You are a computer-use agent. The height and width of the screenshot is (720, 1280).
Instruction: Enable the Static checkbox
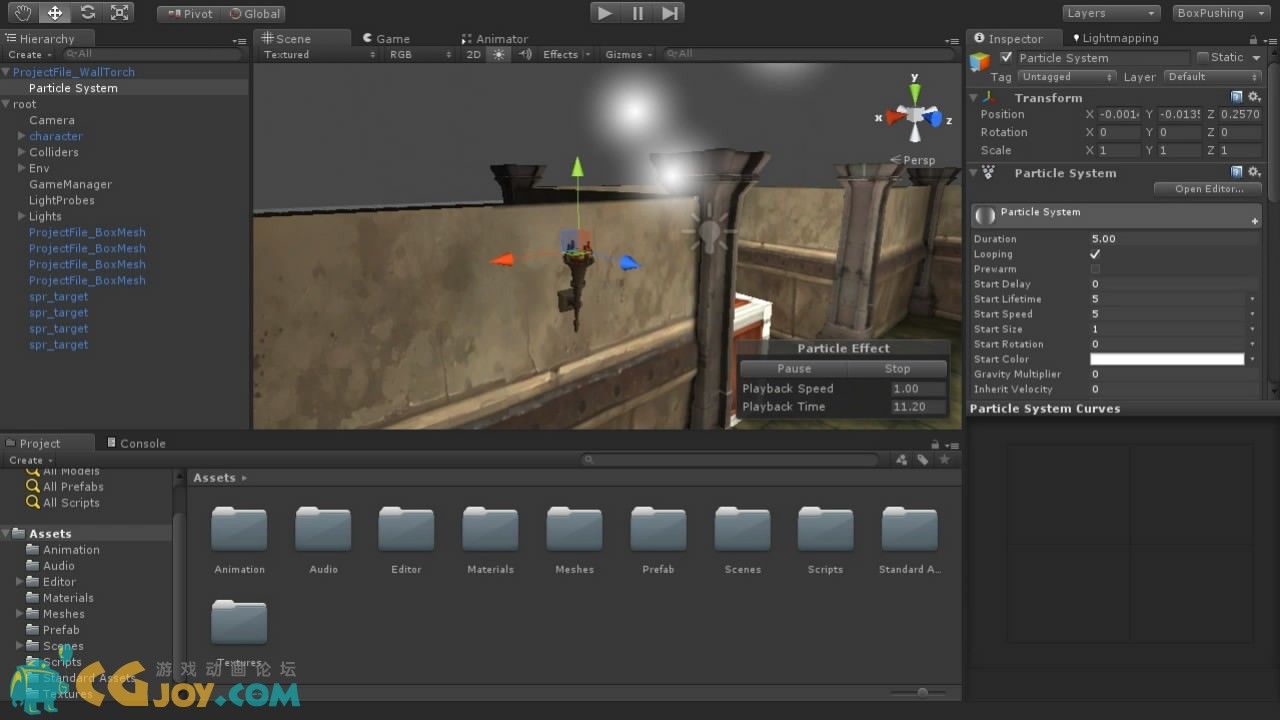point(1202,58)
